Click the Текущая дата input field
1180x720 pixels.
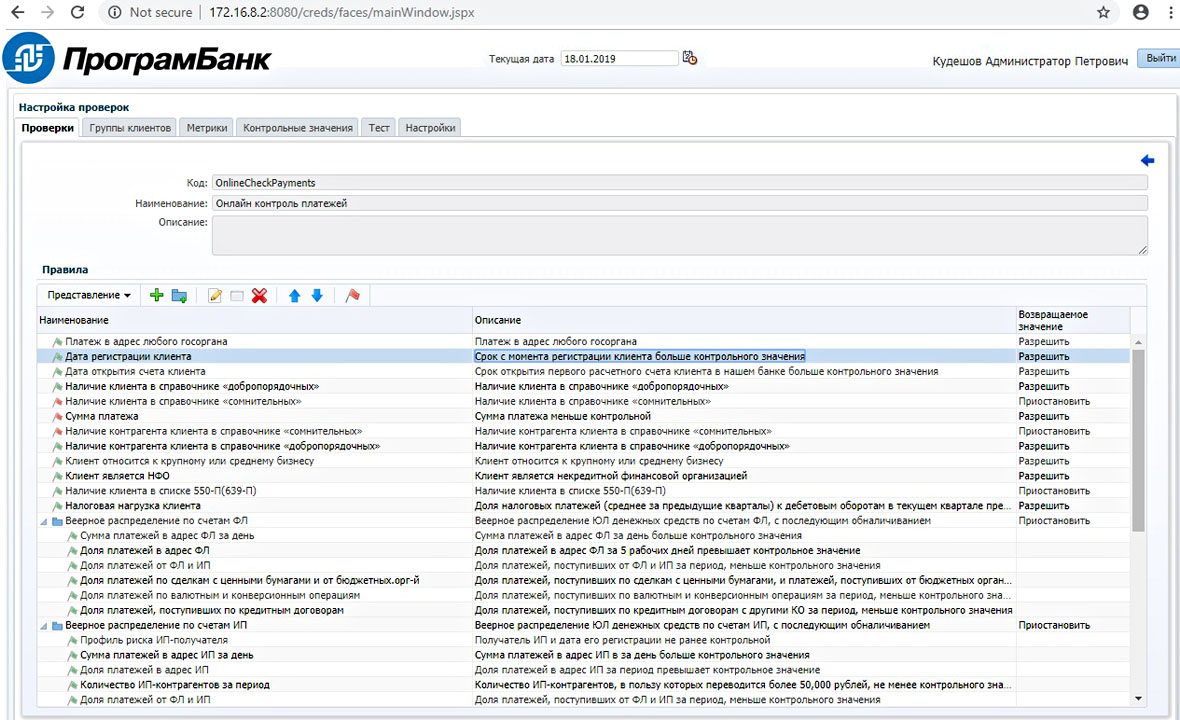tap(619, 59)
